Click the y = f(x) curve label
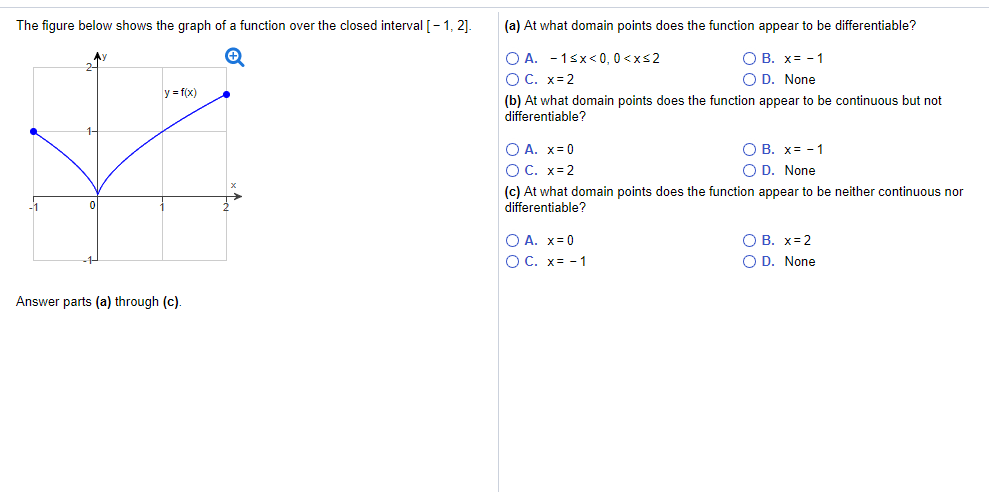The image size is (989, 497). [x=181, y=93]
